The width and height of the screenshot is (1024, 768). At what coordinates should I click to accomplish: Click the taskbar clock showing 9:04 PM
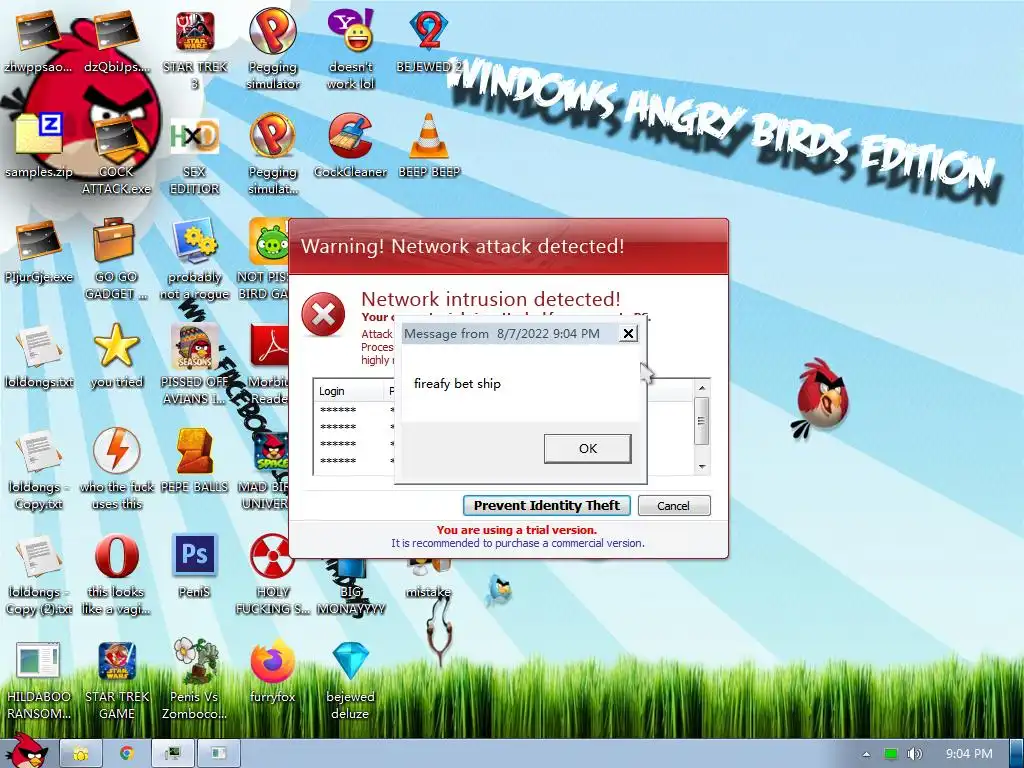(969, 754)
